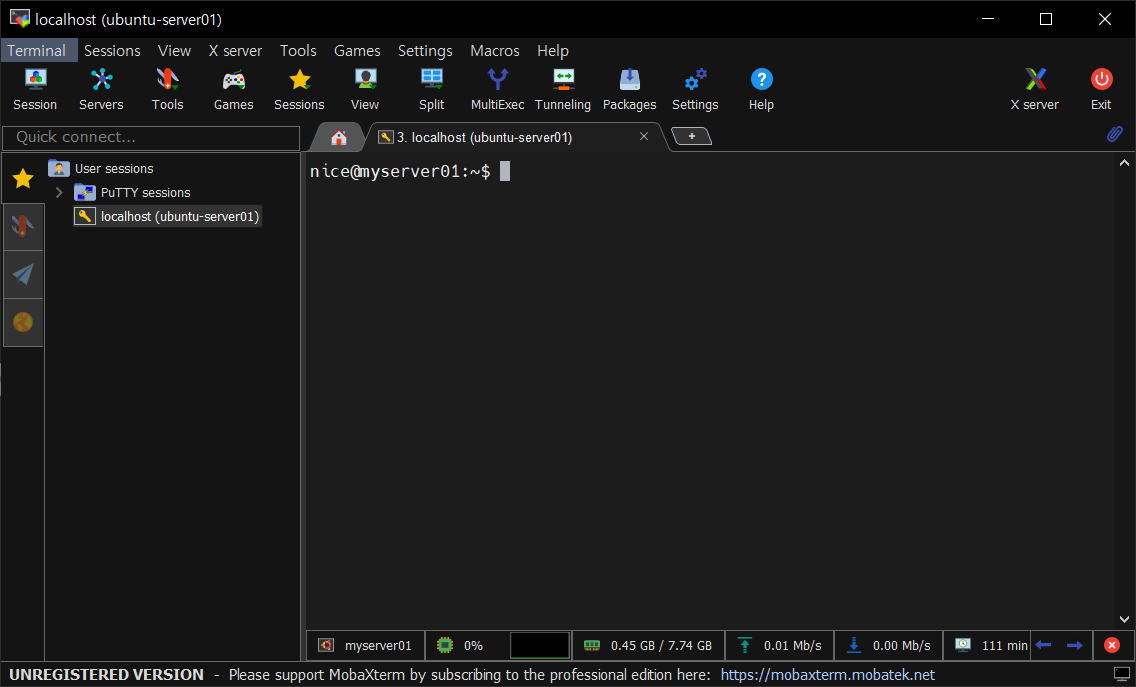This screenshot has width=1136, height=687.
Task: Click the myserver01 hostname status entry
Action: pyautogui.click(x=377, y=646)
